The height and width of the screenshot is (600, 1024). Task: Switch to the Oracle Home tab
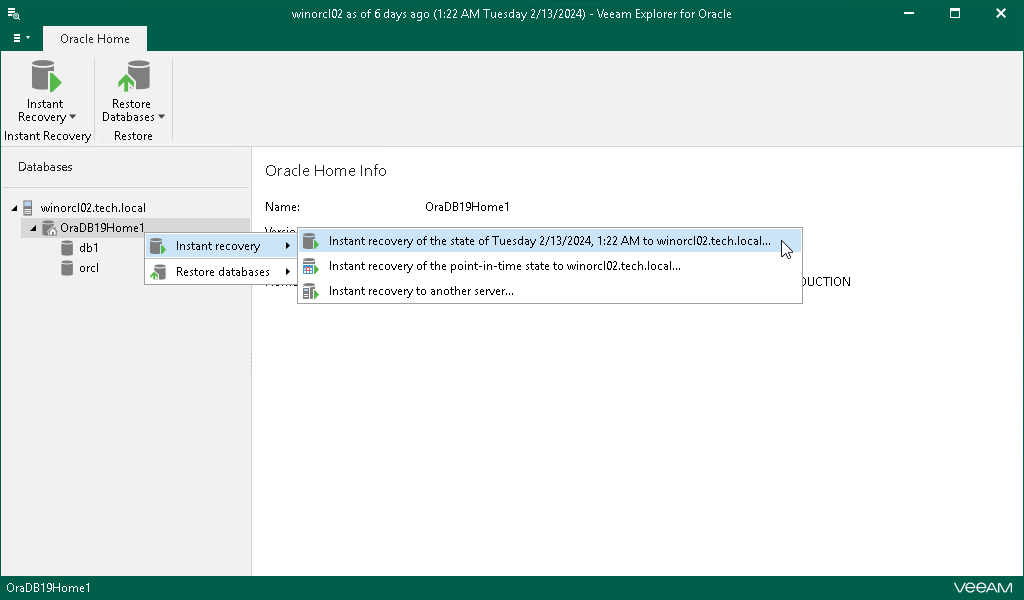click(x=94, y=39)
